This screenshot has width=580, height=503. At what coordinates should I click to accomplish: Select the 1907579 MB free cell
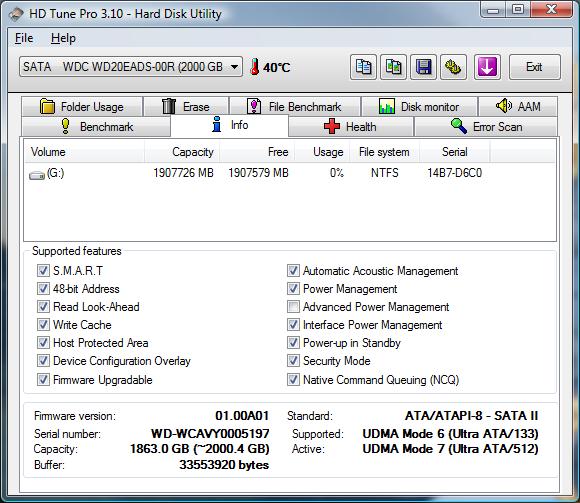pos(258,173)
